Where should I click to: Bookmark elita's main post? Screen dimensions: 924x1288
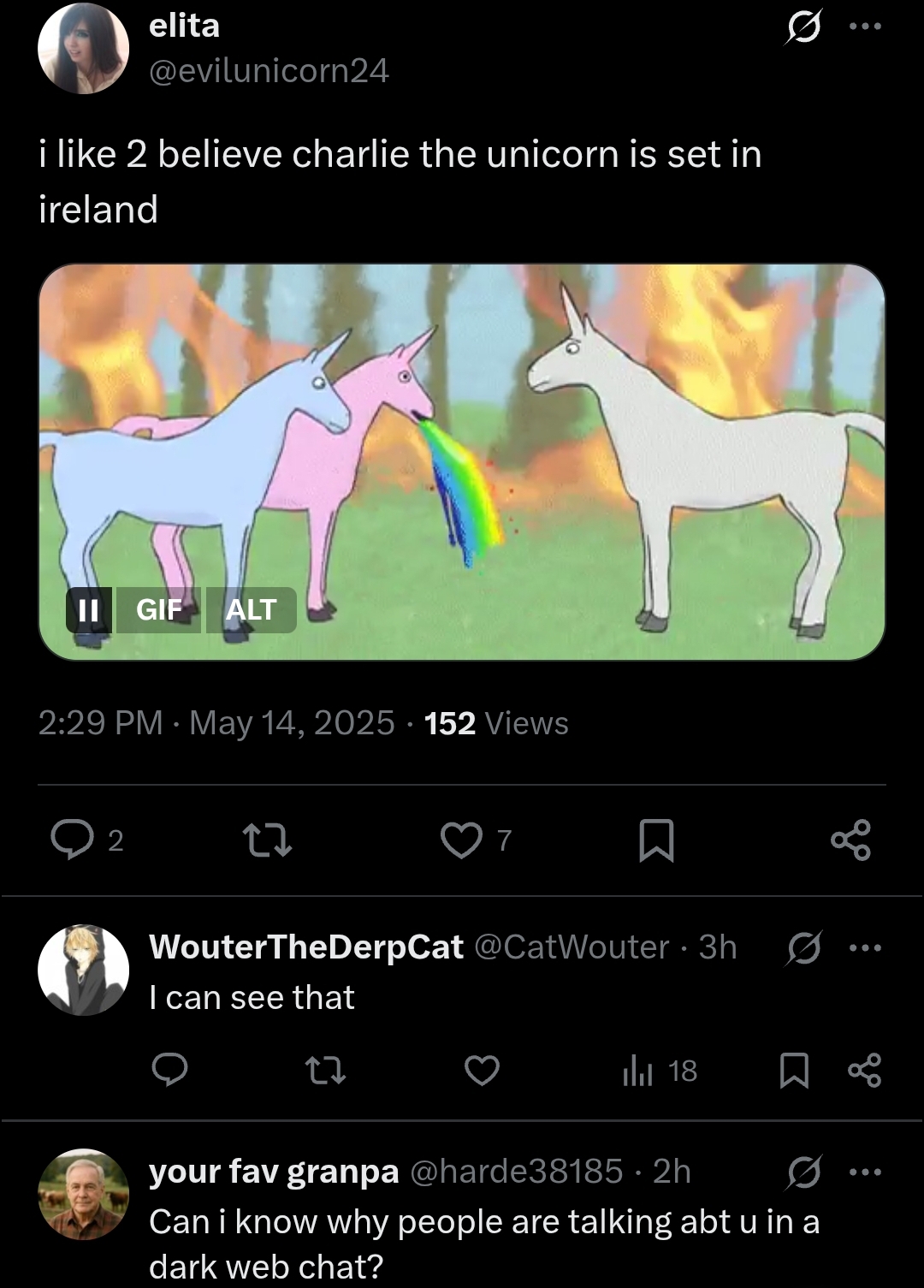(x=656, y=840)
